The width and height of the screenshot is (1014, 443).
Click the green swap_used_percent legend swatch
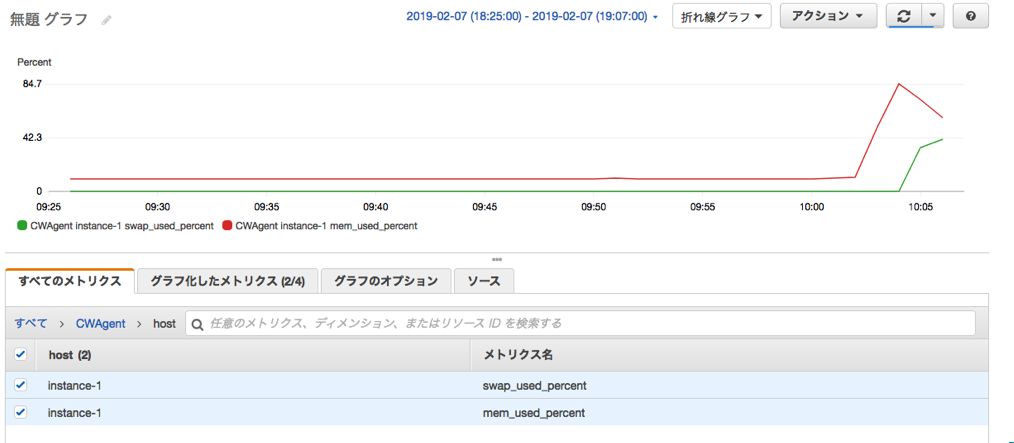pyautogui.click(x=22, y=226)
